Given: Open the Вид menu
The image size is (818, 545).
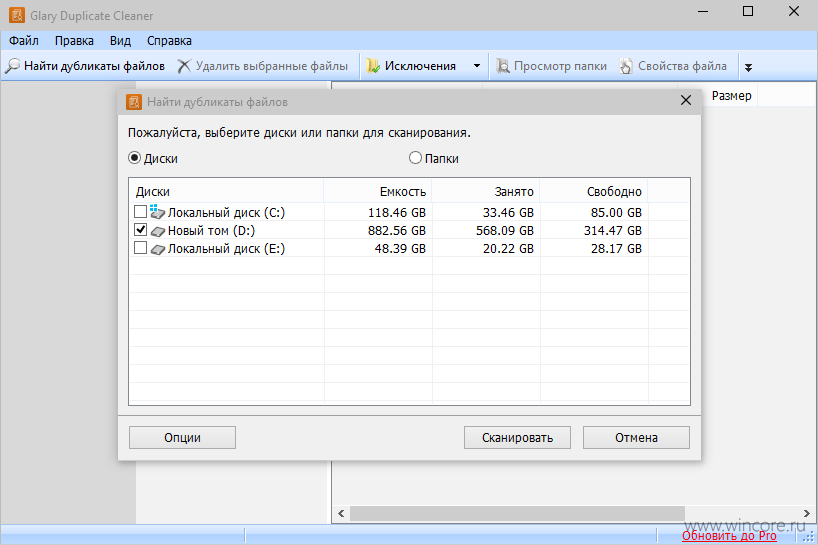Looking at the screenshot, I should (x=120, y=41).
